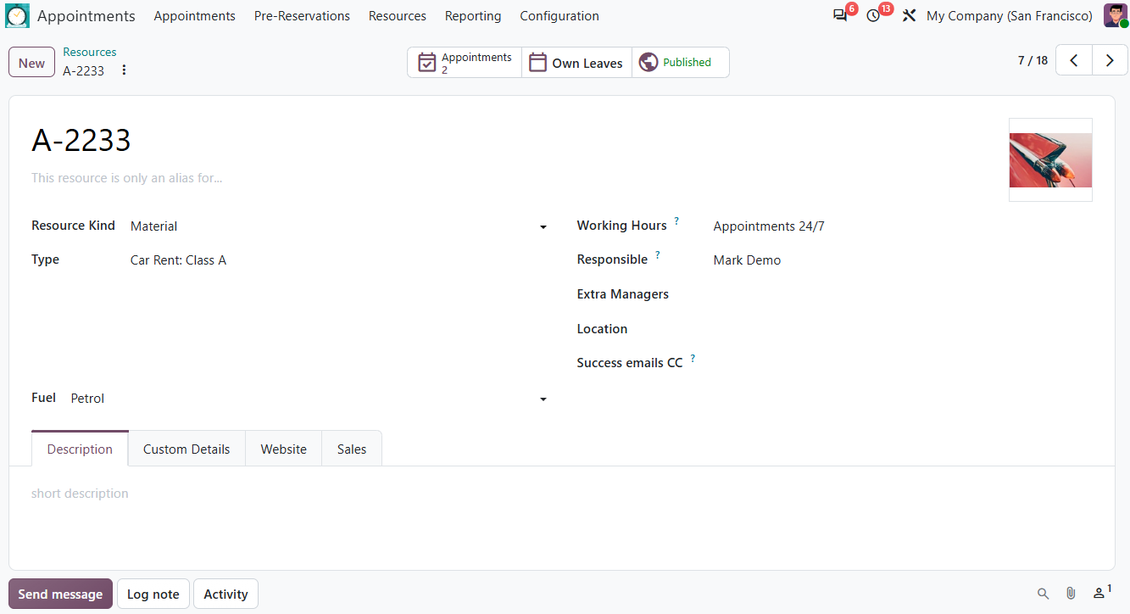The width and height of the screenshot is (1130, 614).
Task: Open the Responsible field Mark Demo
Action: pyautogui.click(x=902, y=260)
